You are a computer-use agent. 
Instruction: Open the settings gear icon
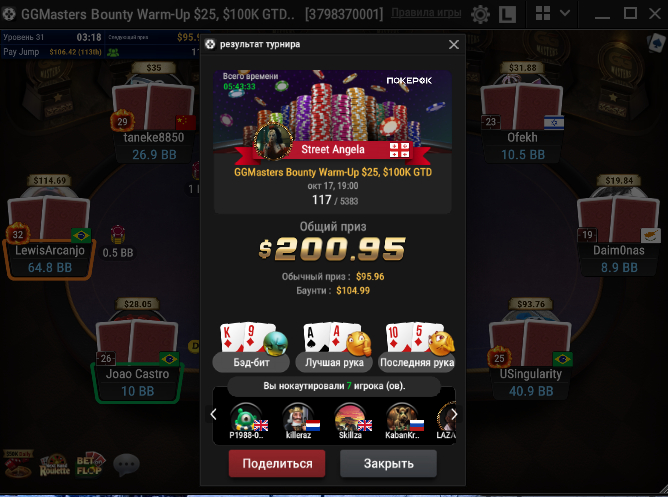coord(480,14)
